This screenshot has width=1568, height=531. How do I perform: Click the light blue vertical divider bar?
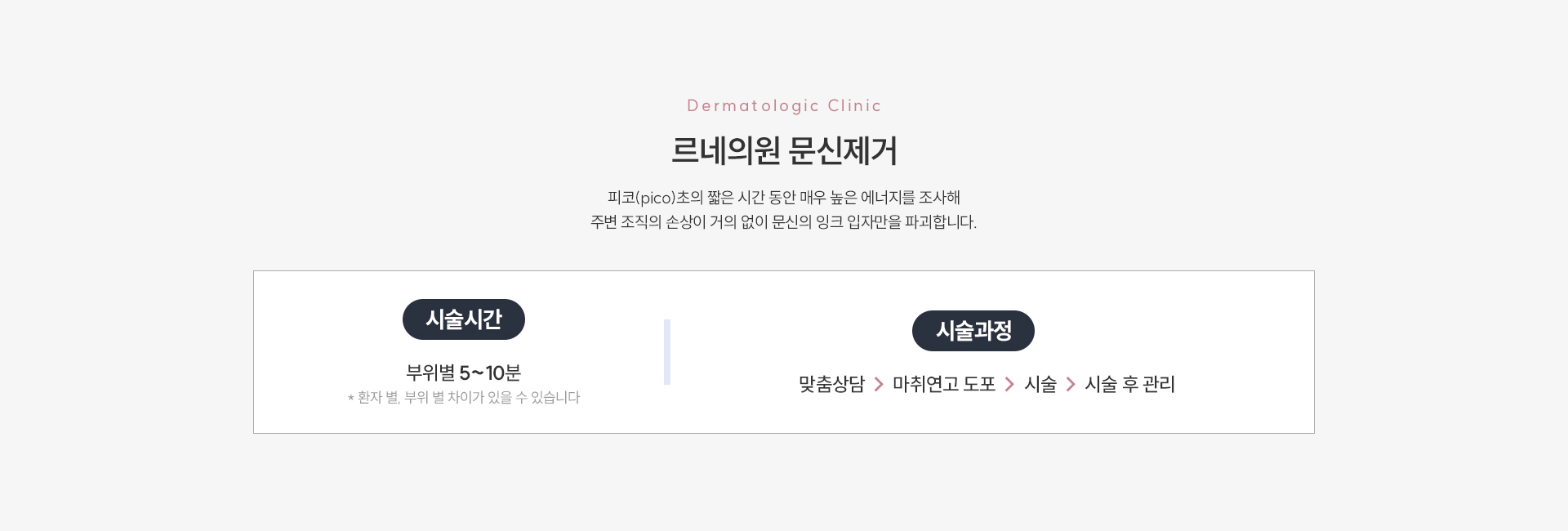(667, 352)
